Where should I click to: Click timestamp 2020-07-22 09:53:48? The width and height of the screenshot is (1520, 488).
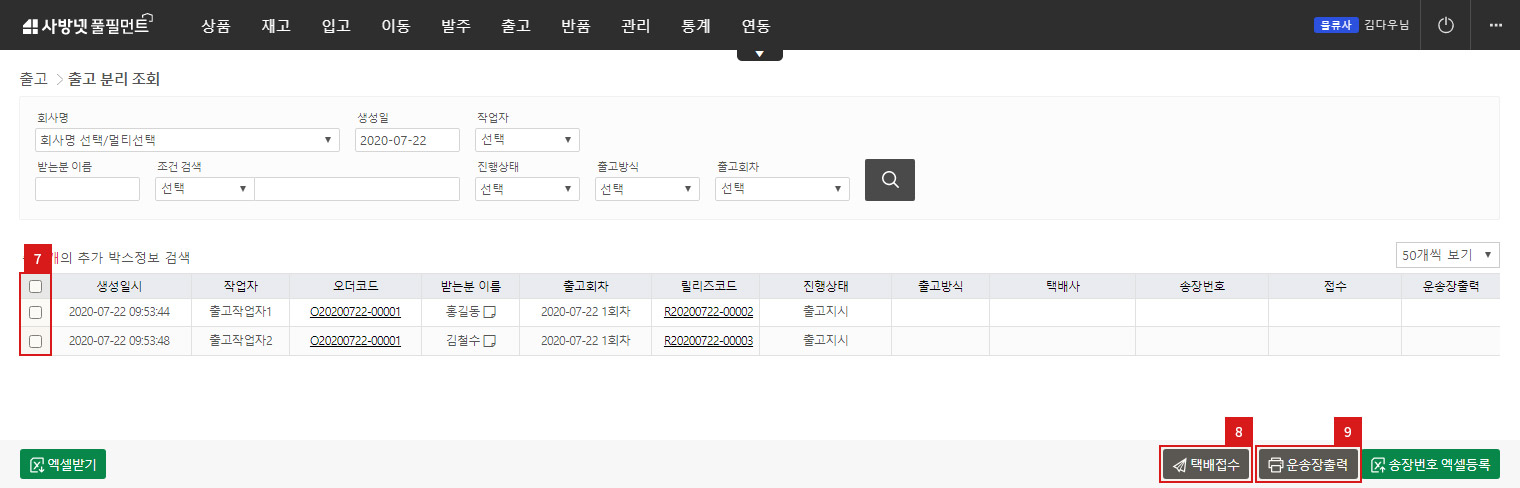119,341
